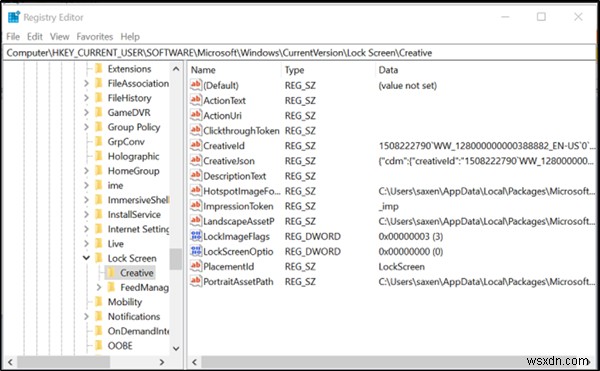This screenshot has width=600, height=371.
Task: Click the tree pane scroll up arrow
Action: pos(176,69)
